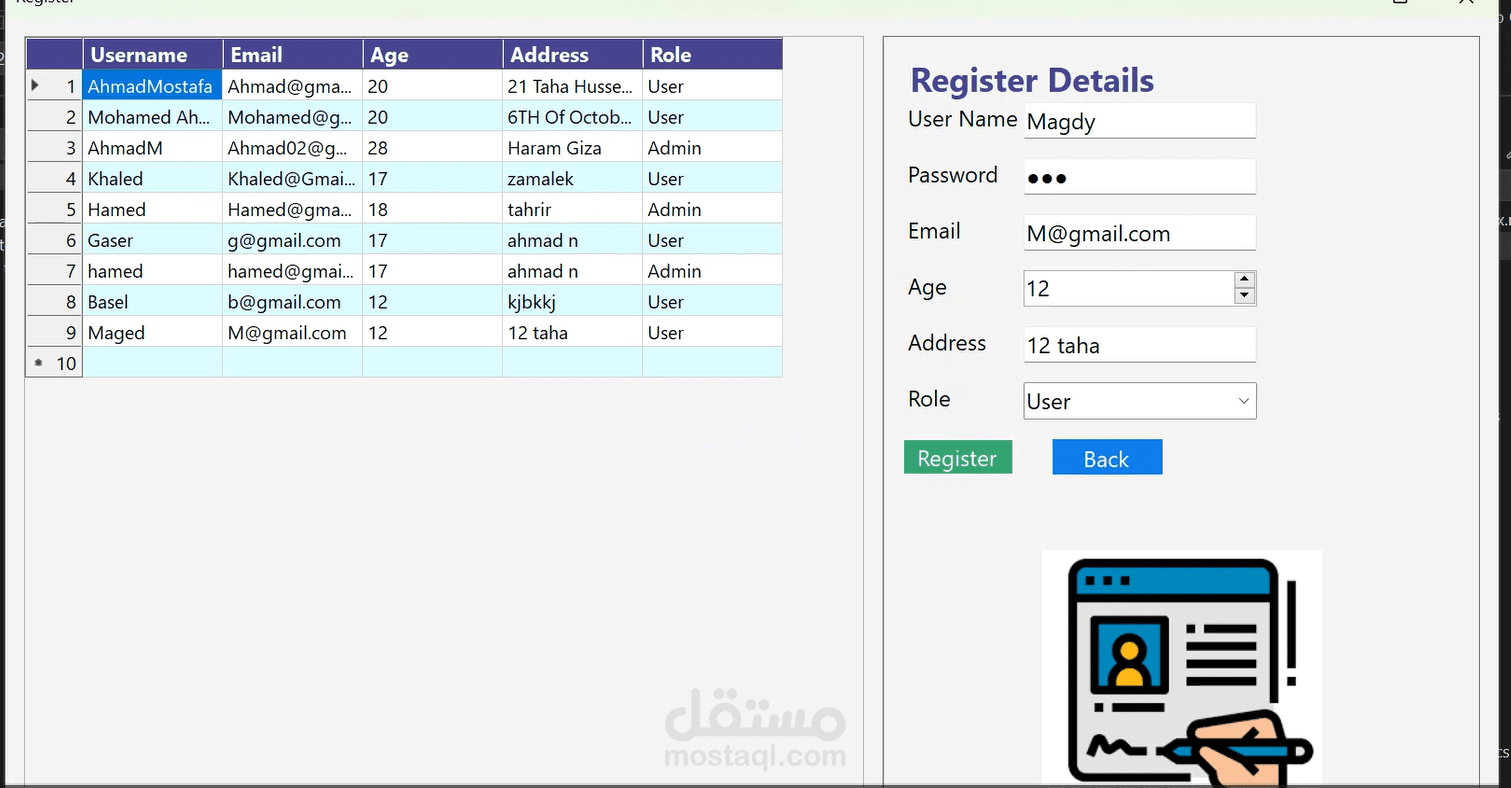Select the 6TH Of Octob... address cell
1511x788 pixels.
pyautogui.click(x=573, y=117)
